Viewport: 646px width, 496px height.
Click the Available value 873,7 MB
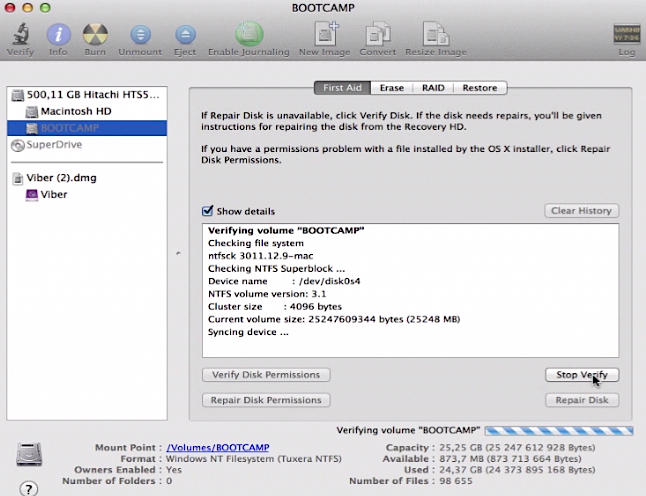pos(510,459)
